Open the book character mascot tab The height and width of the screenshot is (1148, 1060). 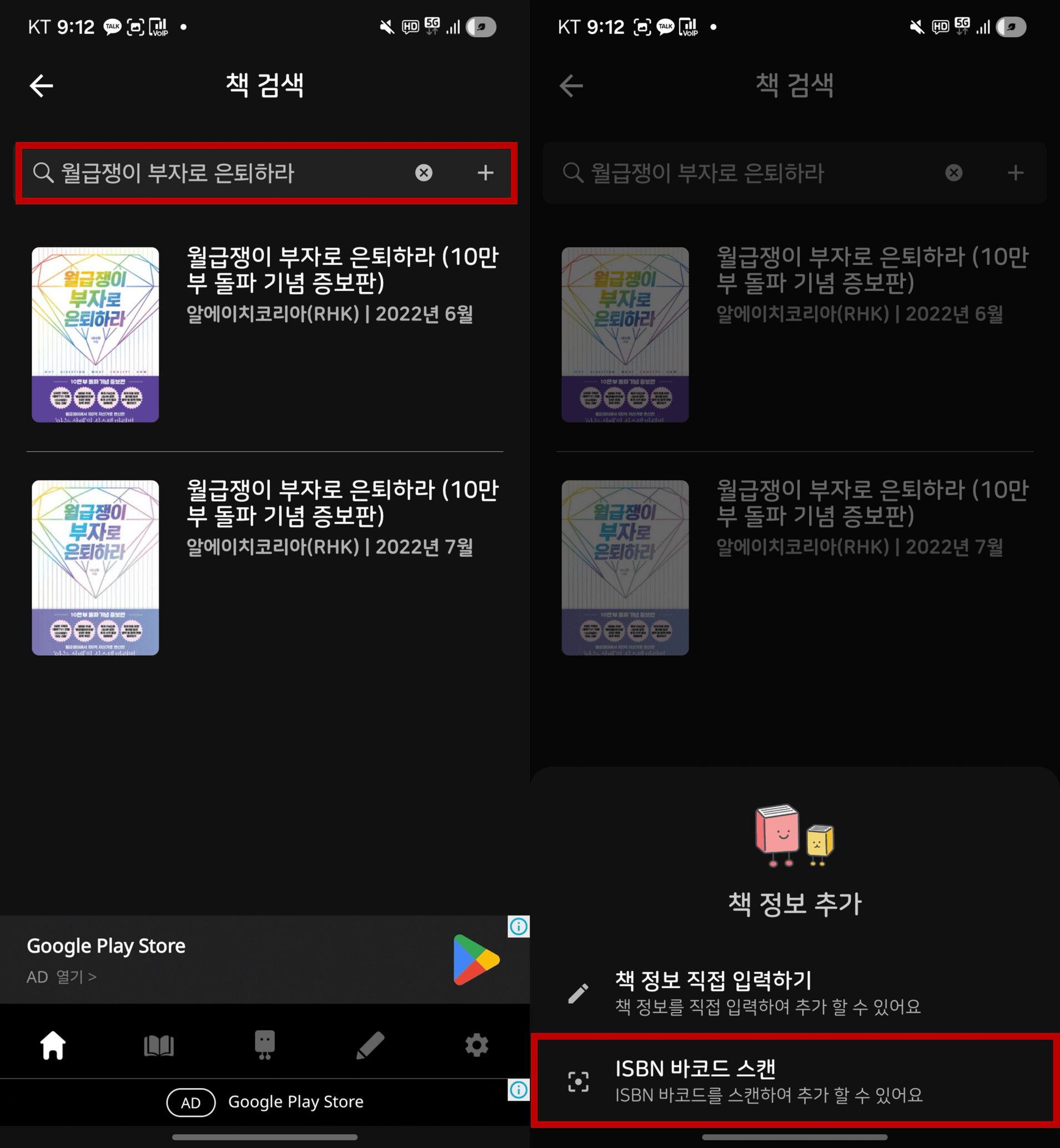[264, 1045]
